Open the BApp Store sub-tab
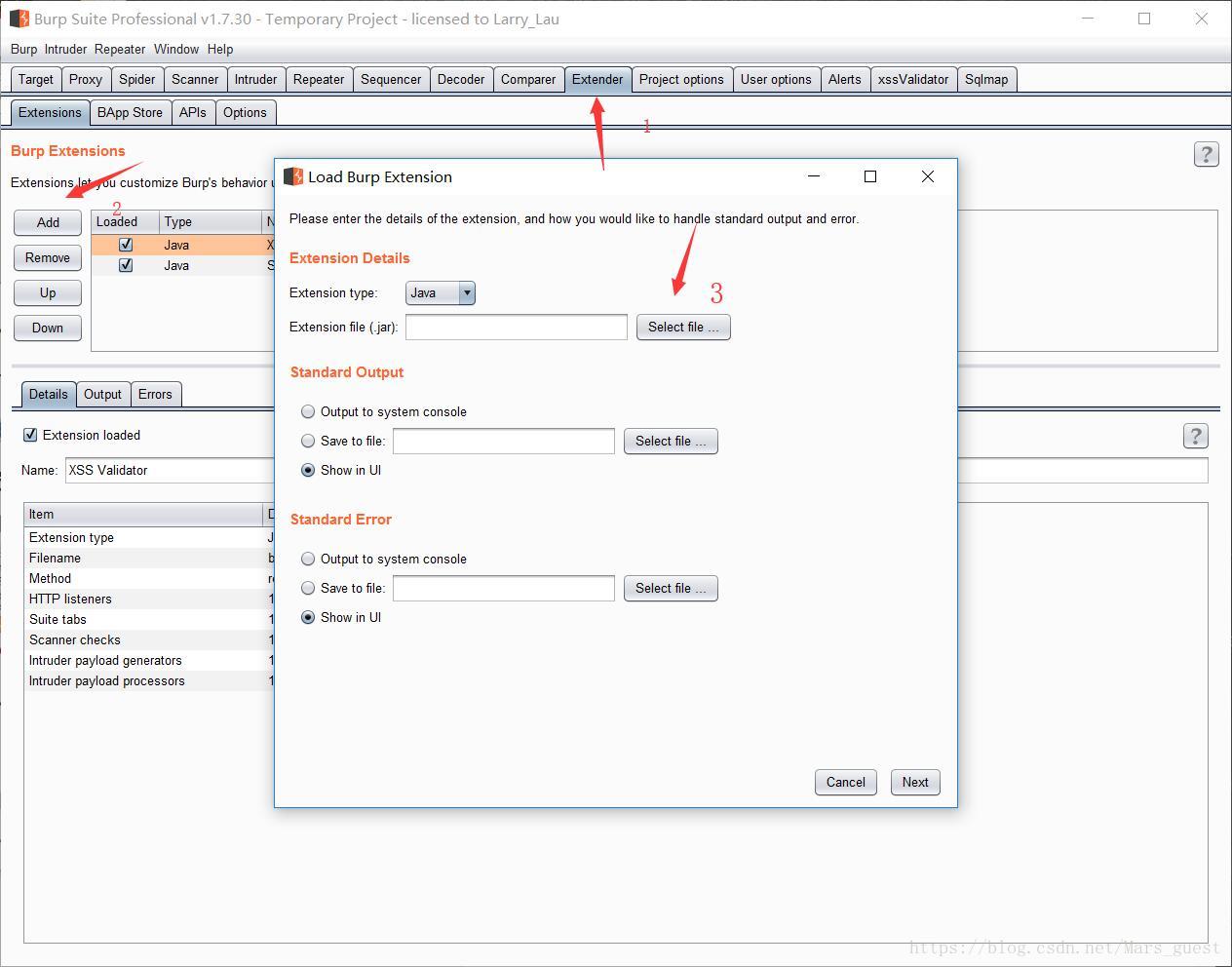This screenshot has height=967, width=1232. pos(130,112)
